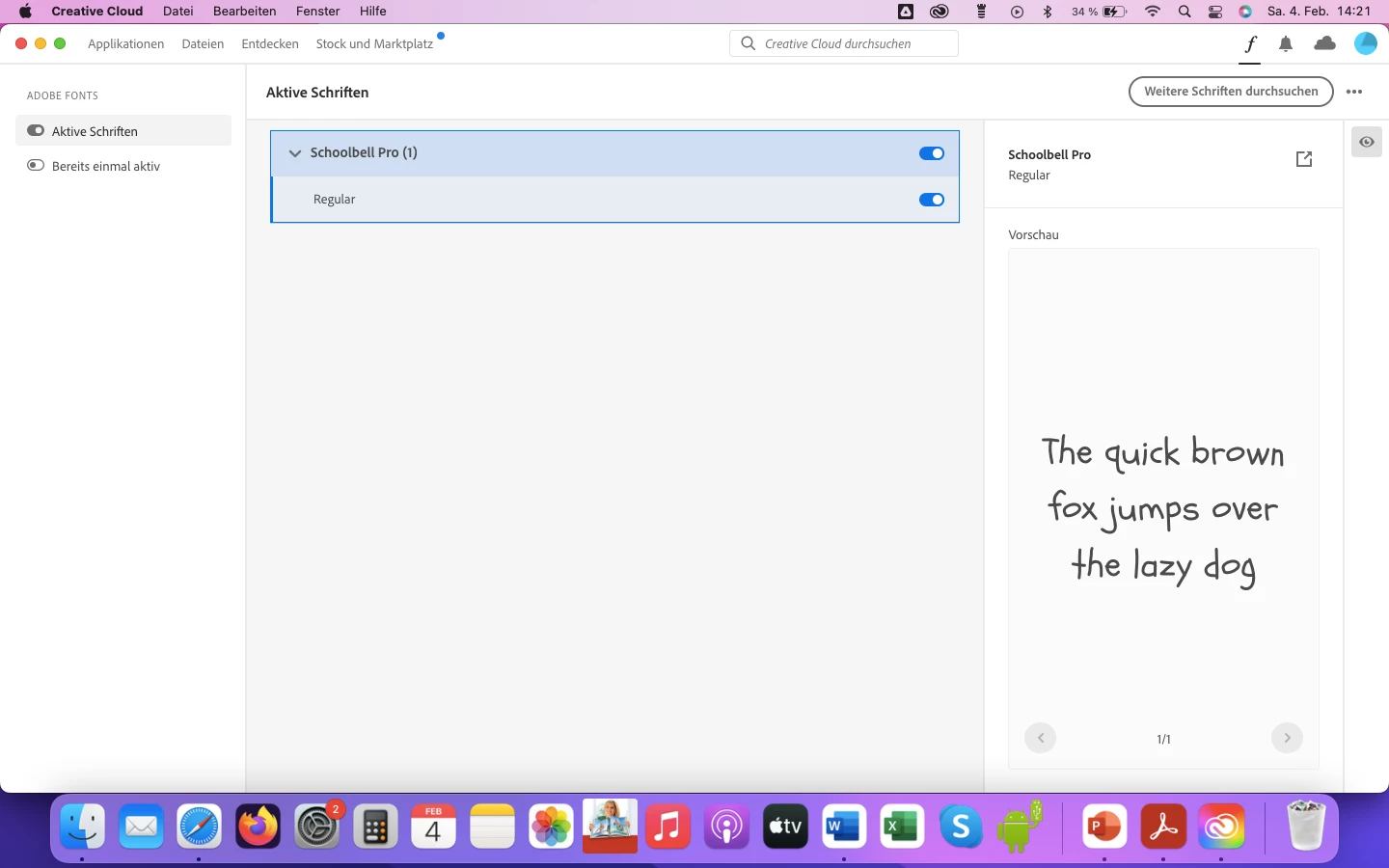This screenshot has width=1389, height=868.
Task: Go to the previous preview page
Action: [x=1040, y=739]
